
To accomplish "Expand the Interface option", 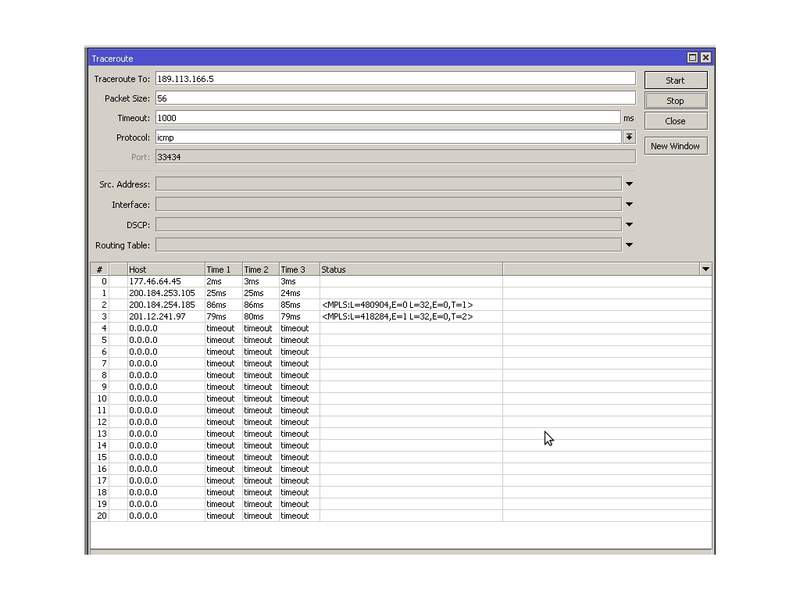I will [x=629, y=204].
